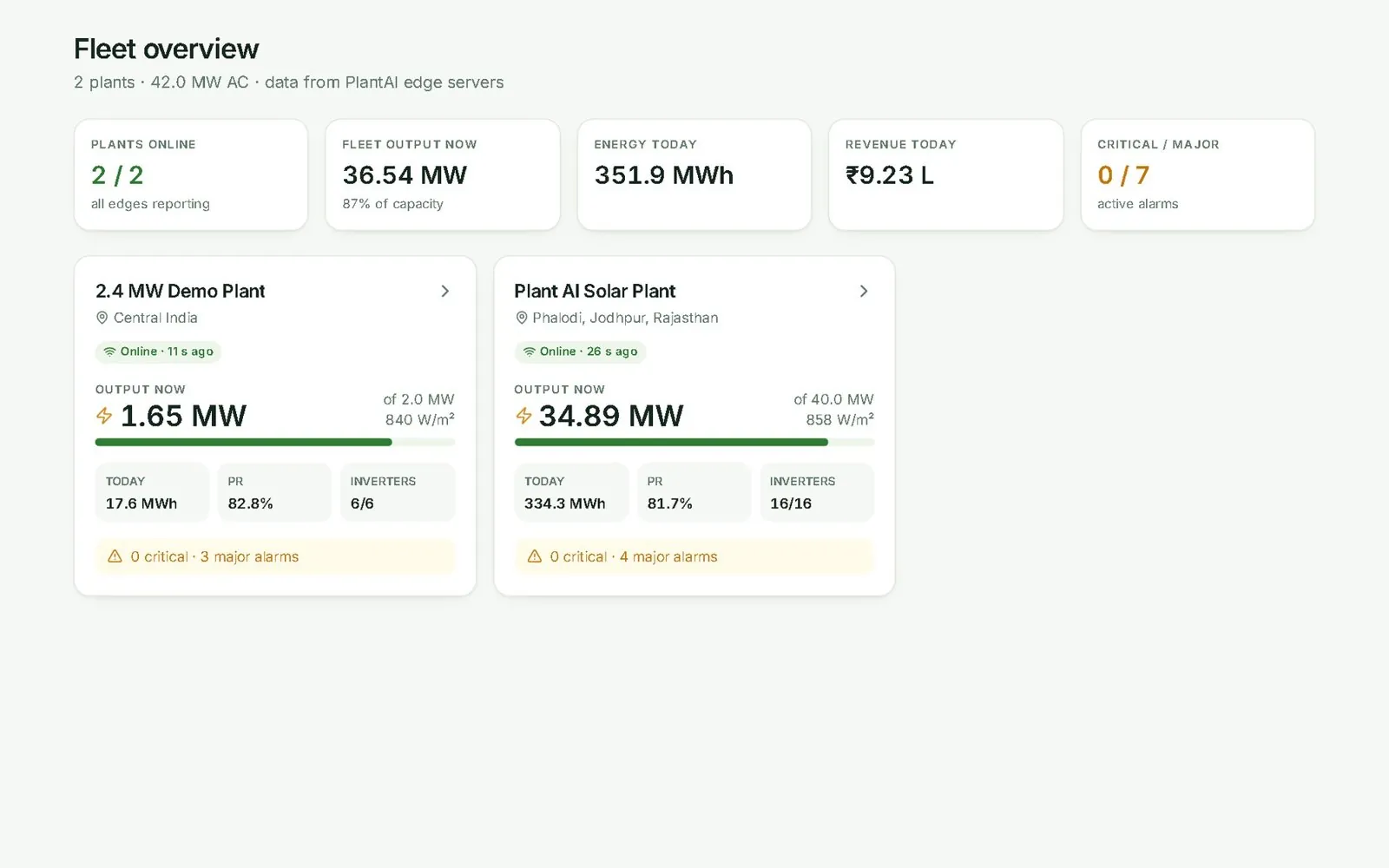This screenshot has height=868, width=1389.
Task: Click the Online · 26 s ago status badge
Action: point(580,352)
